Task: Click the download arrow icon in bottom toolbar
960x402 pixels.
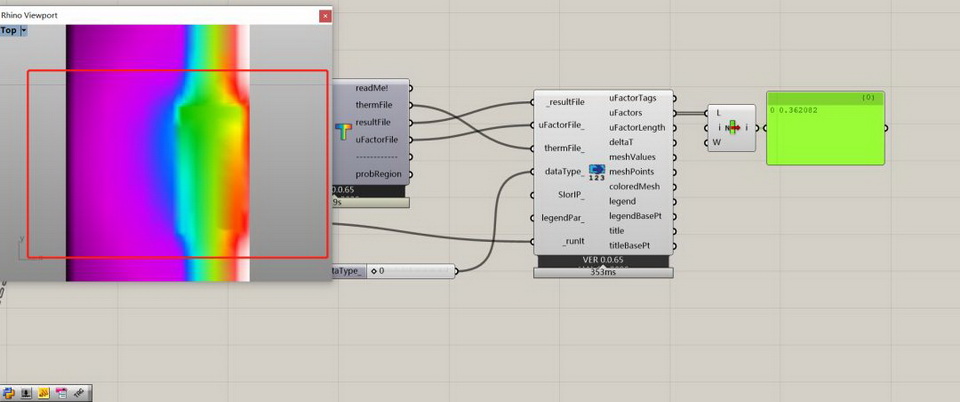Action: (26, 392)
